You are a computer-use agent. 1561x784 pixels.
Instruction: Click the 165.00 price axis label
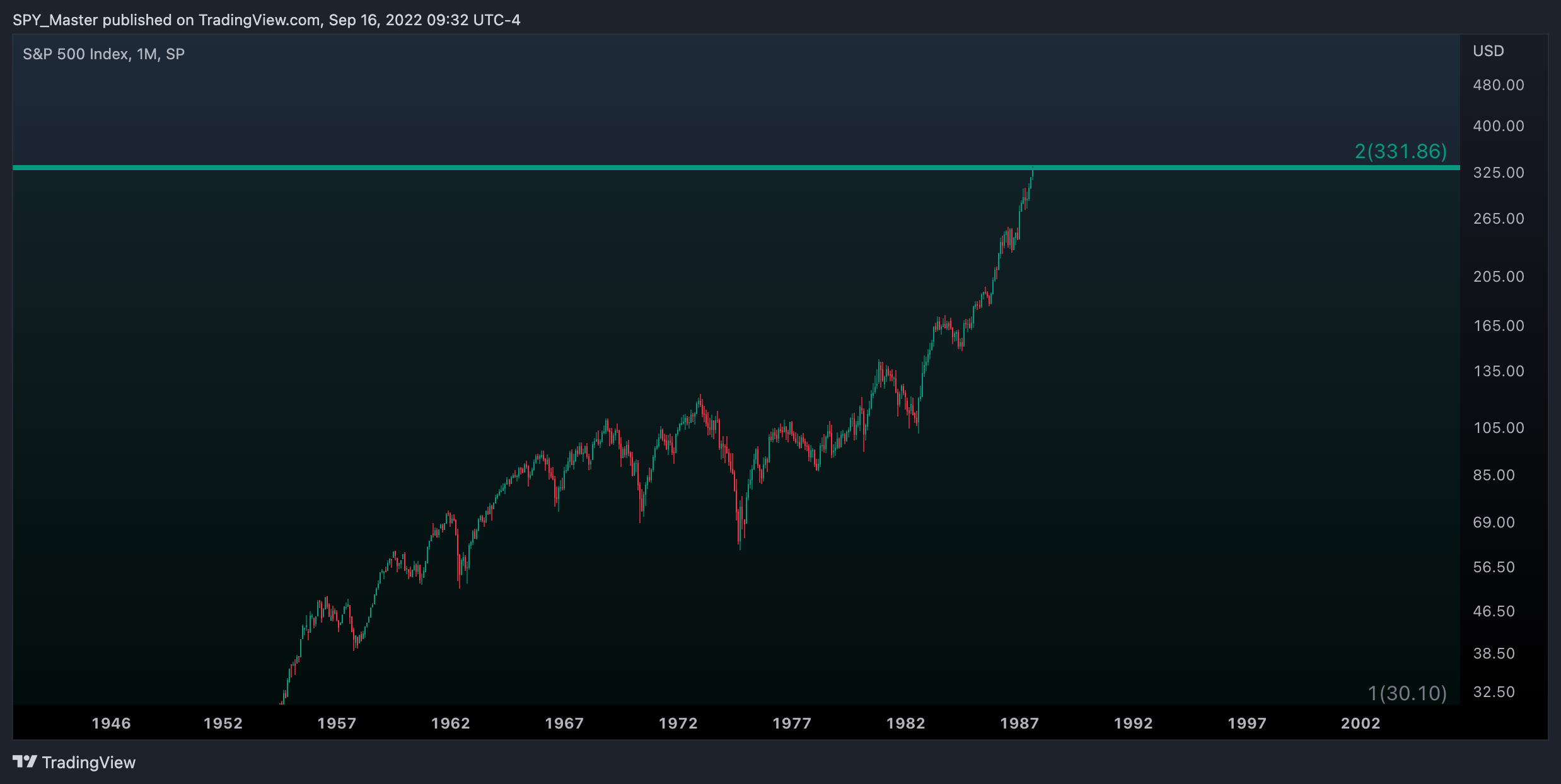(x=1499, y=326)
